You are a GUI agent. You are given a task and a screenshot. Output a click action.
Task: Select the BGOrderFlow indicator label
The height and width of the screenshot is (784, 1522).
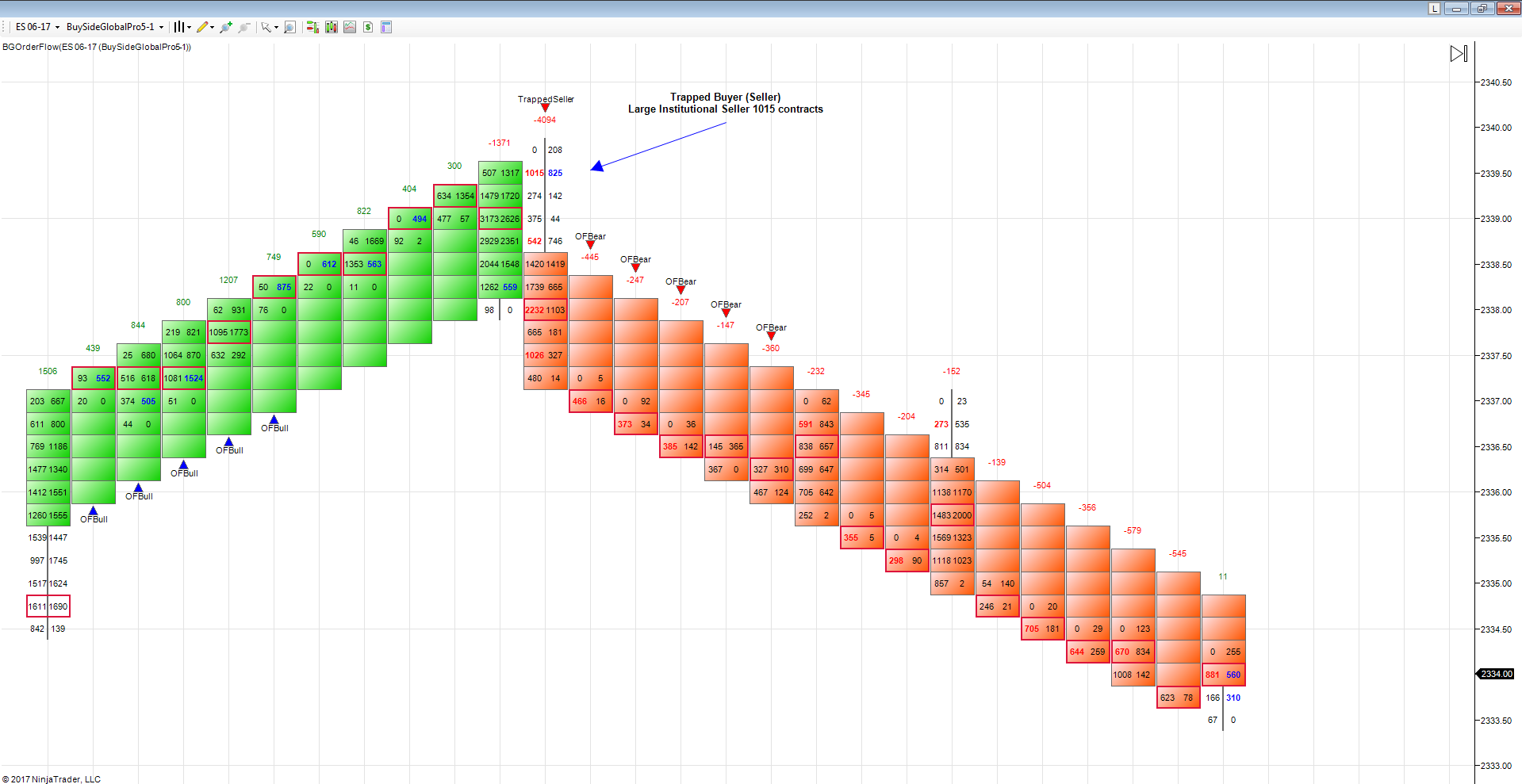[x=97, y=47]
